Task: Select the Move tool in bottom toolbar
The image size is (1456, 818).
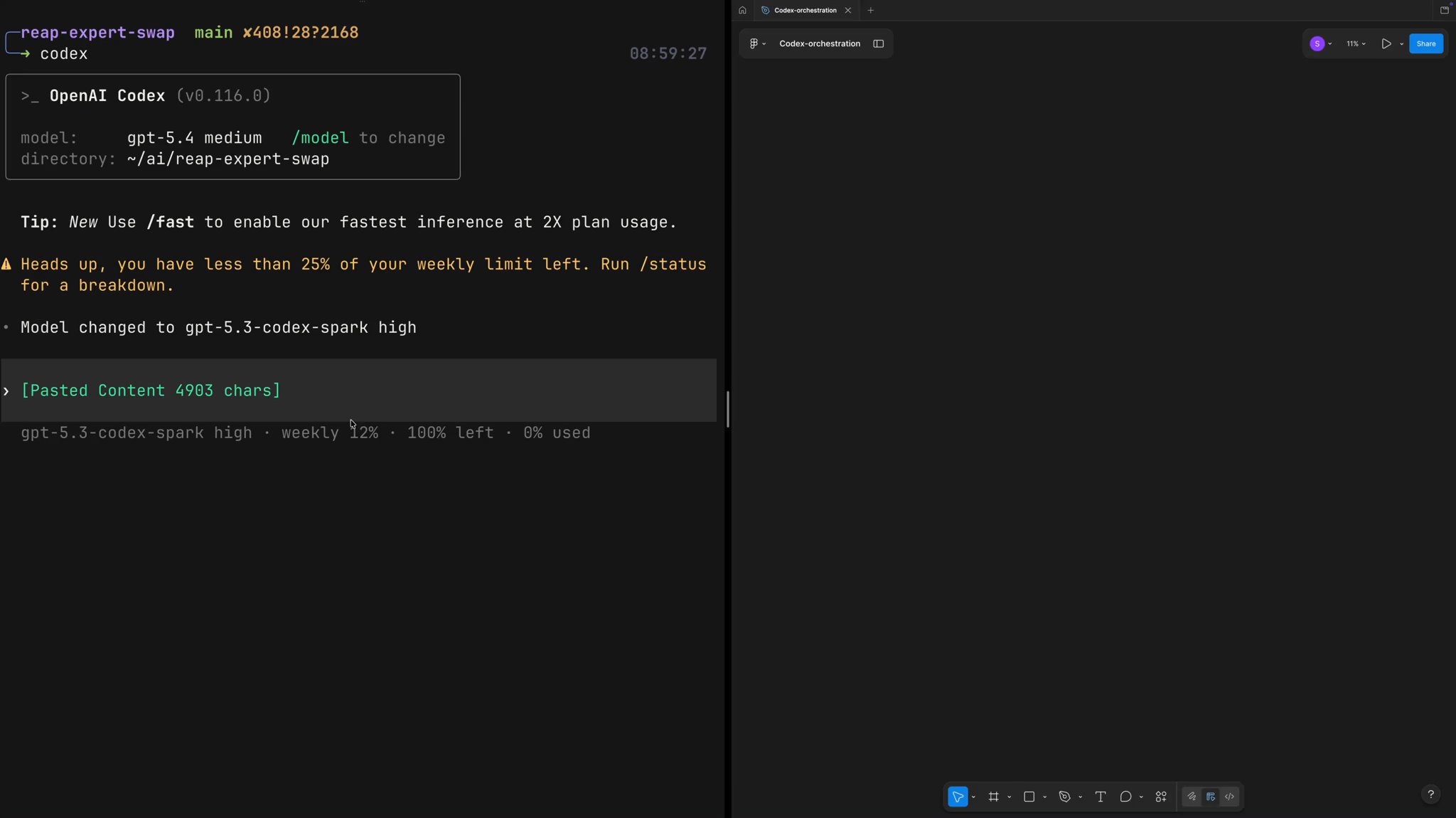Action: coord(958,797)
